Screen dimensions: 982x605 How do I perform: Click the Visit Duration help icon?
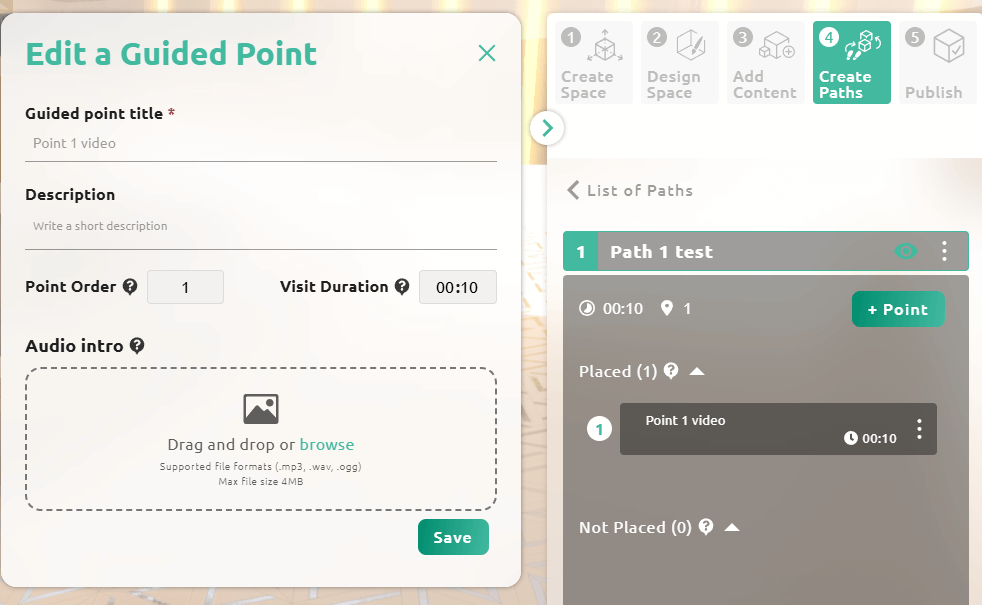(402, 287)
